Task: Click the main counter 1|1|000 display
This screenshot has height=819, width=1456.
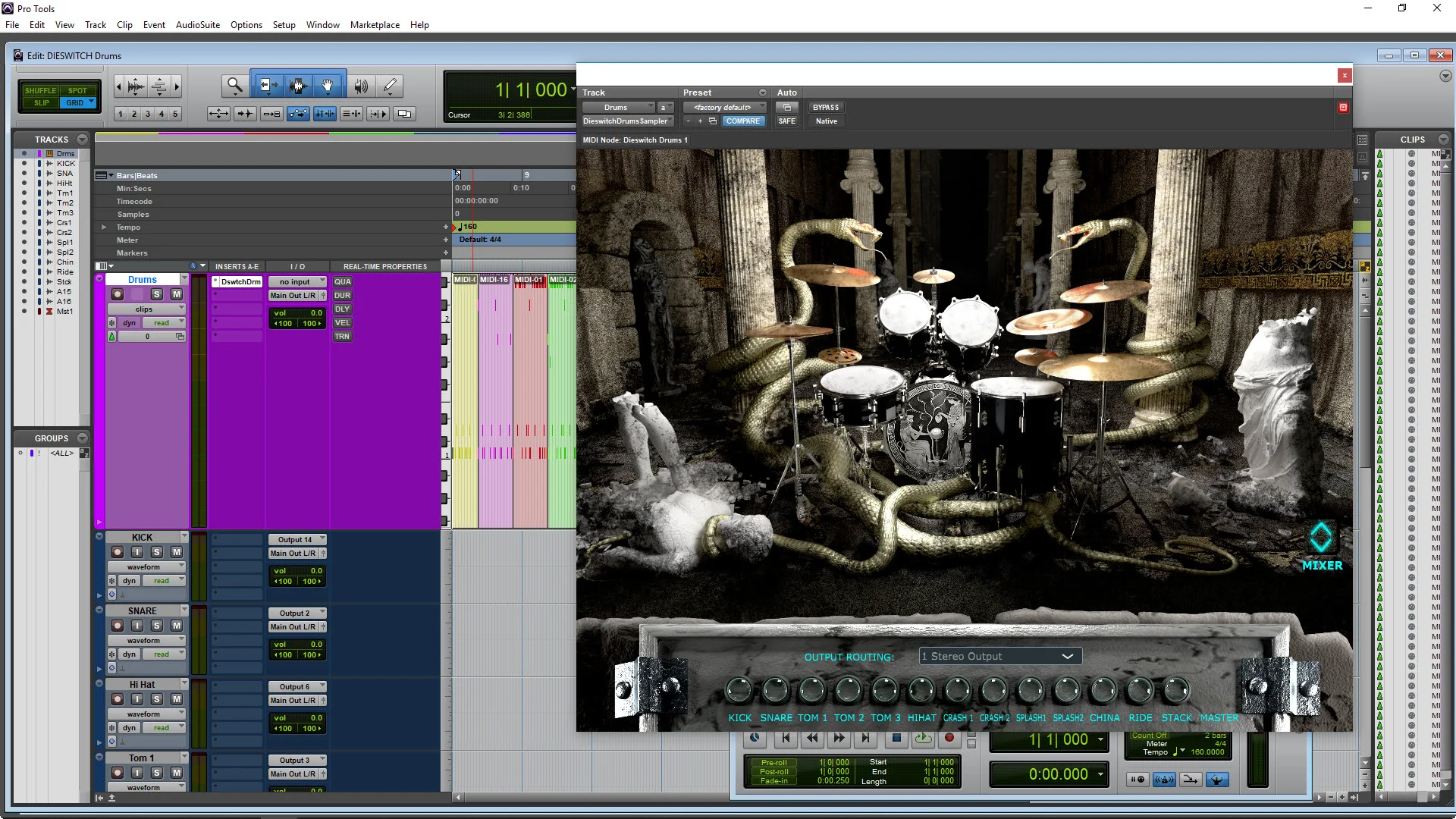Action: tap(531, 90)
